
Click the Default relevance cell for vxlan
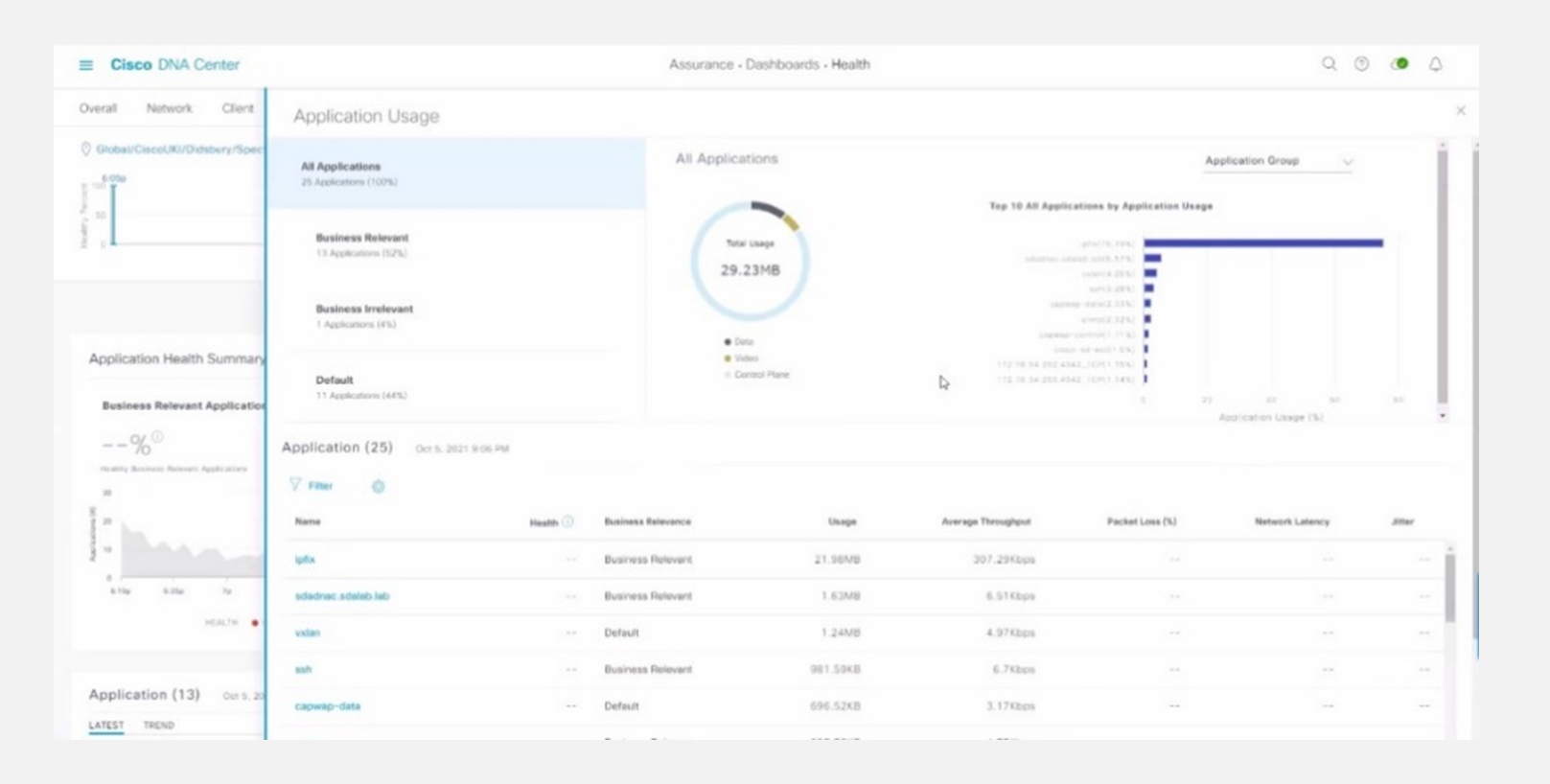pos(621,633)
